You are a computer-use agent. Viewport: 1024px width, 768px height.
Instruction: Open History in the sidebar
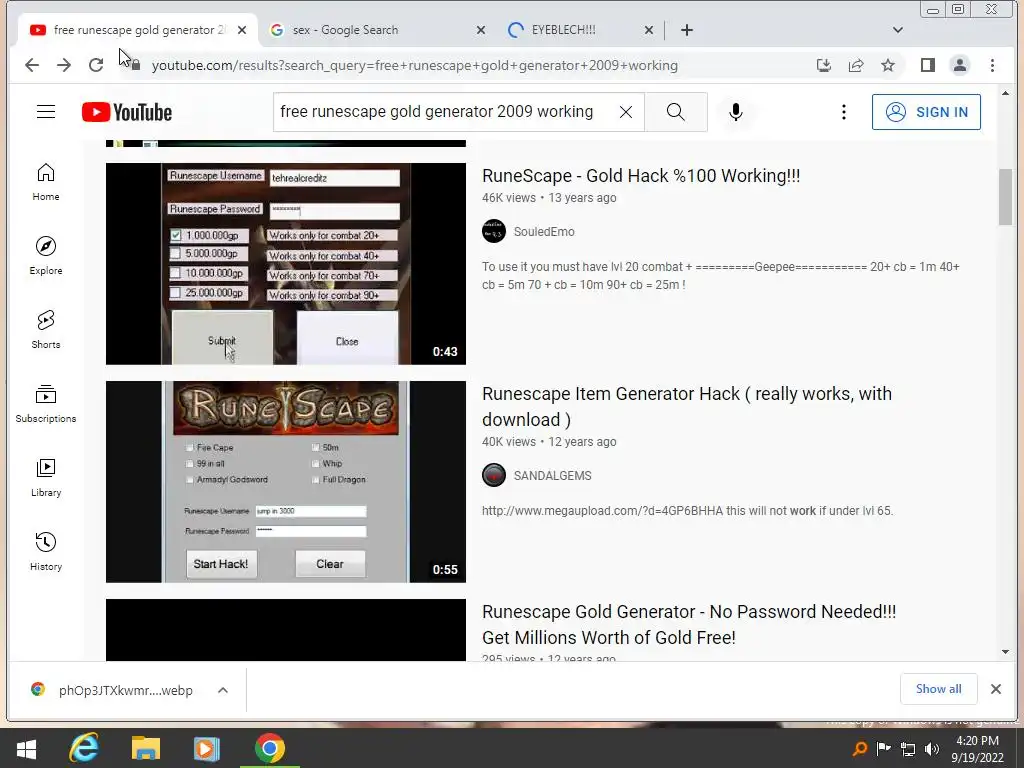coord(46,552)
